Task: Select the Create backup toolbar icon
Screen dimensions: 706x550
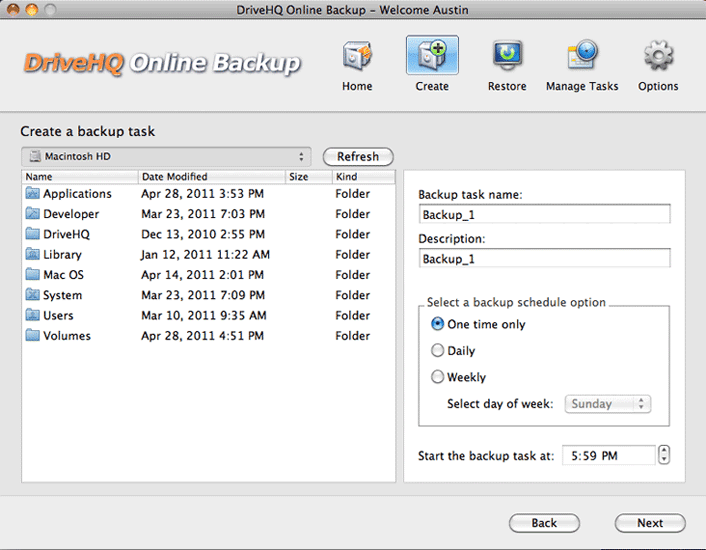Action: tap(432, 57)
